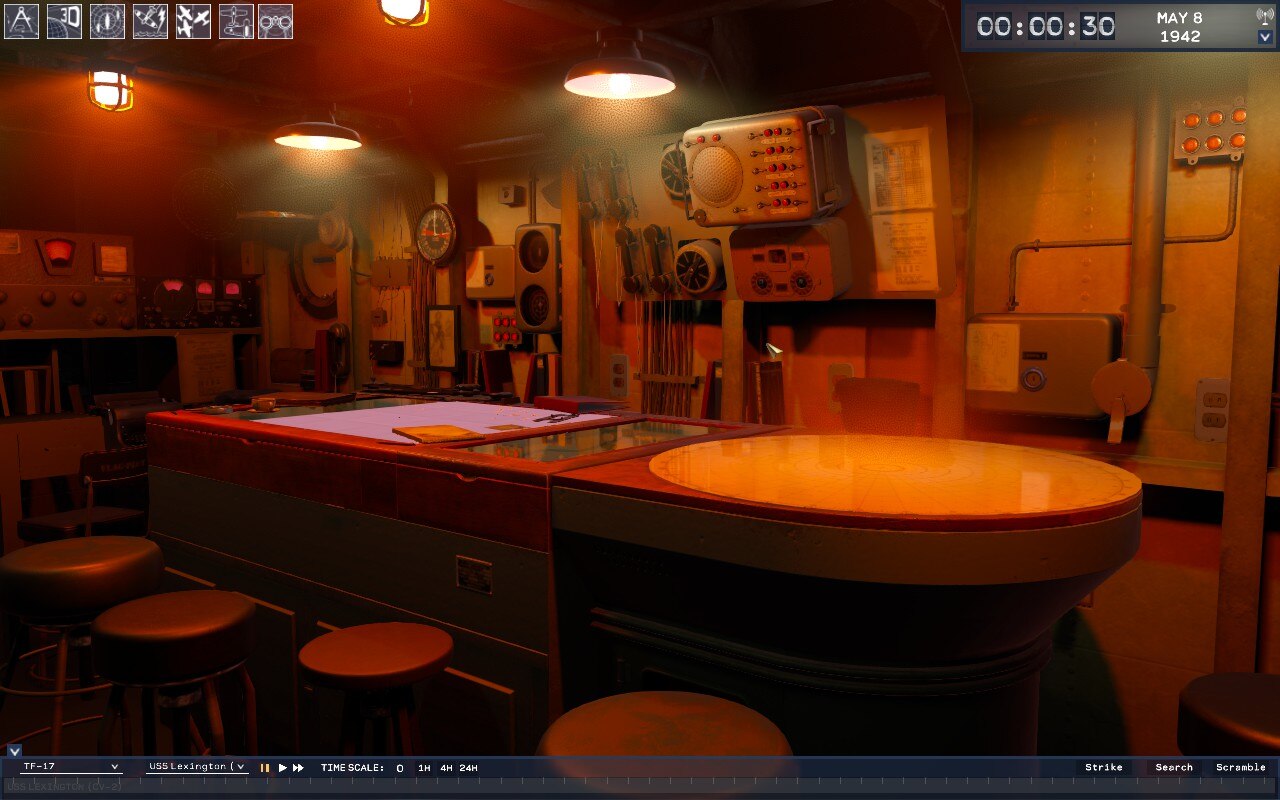This screenshot has height=800, width=1280.
Task: Click the radio antenna signal icon
Action: (x=1265, y=16)
